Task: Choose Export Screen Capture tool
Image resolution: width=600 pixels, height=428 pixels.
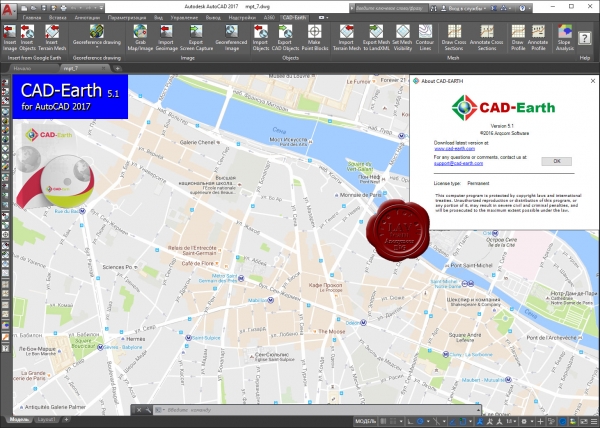Action: pos(196,37)
